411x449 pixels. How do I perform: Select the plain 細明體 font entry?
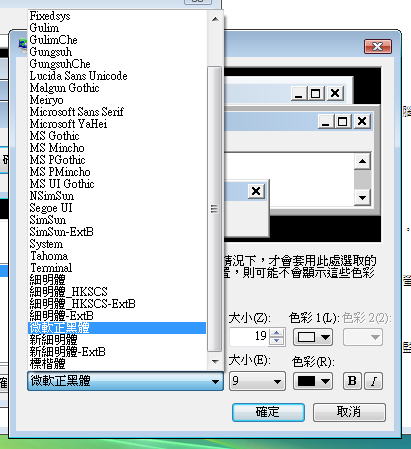pos(117,280)
